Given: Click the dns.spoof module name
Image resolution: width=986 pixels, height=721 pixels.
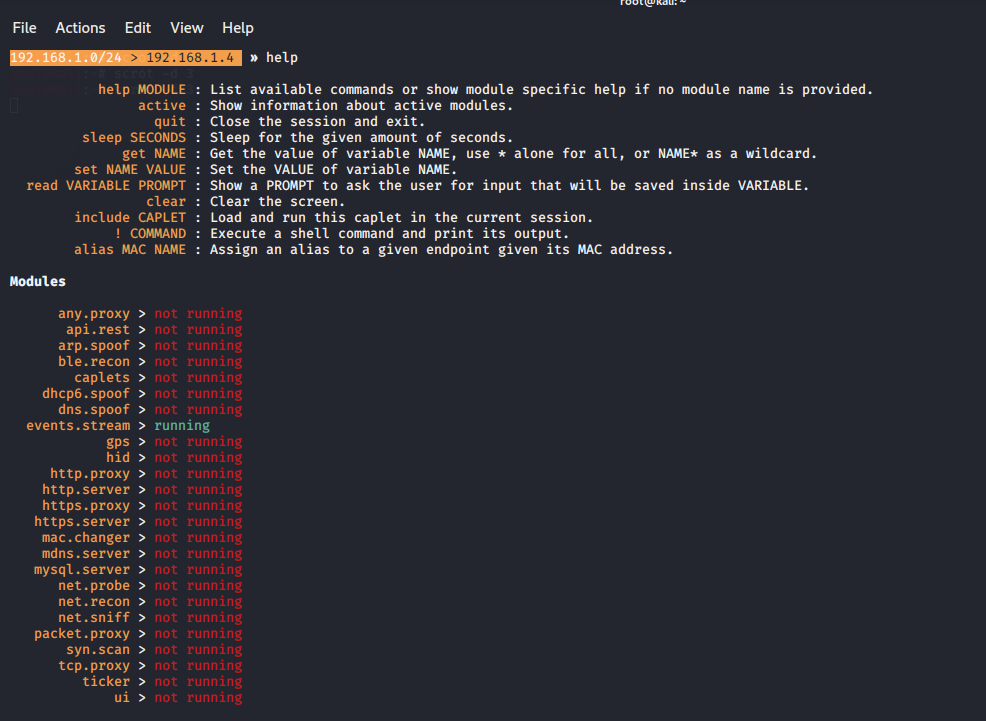Looking at the screenshot, I should pos(94,410).
